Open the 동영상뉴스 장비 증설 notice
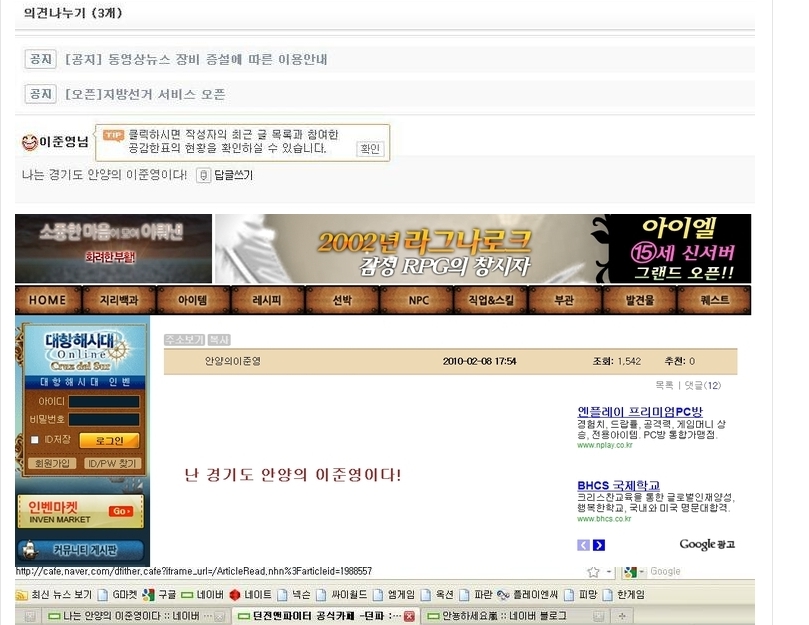809x625 pixels. coord(196,59)
